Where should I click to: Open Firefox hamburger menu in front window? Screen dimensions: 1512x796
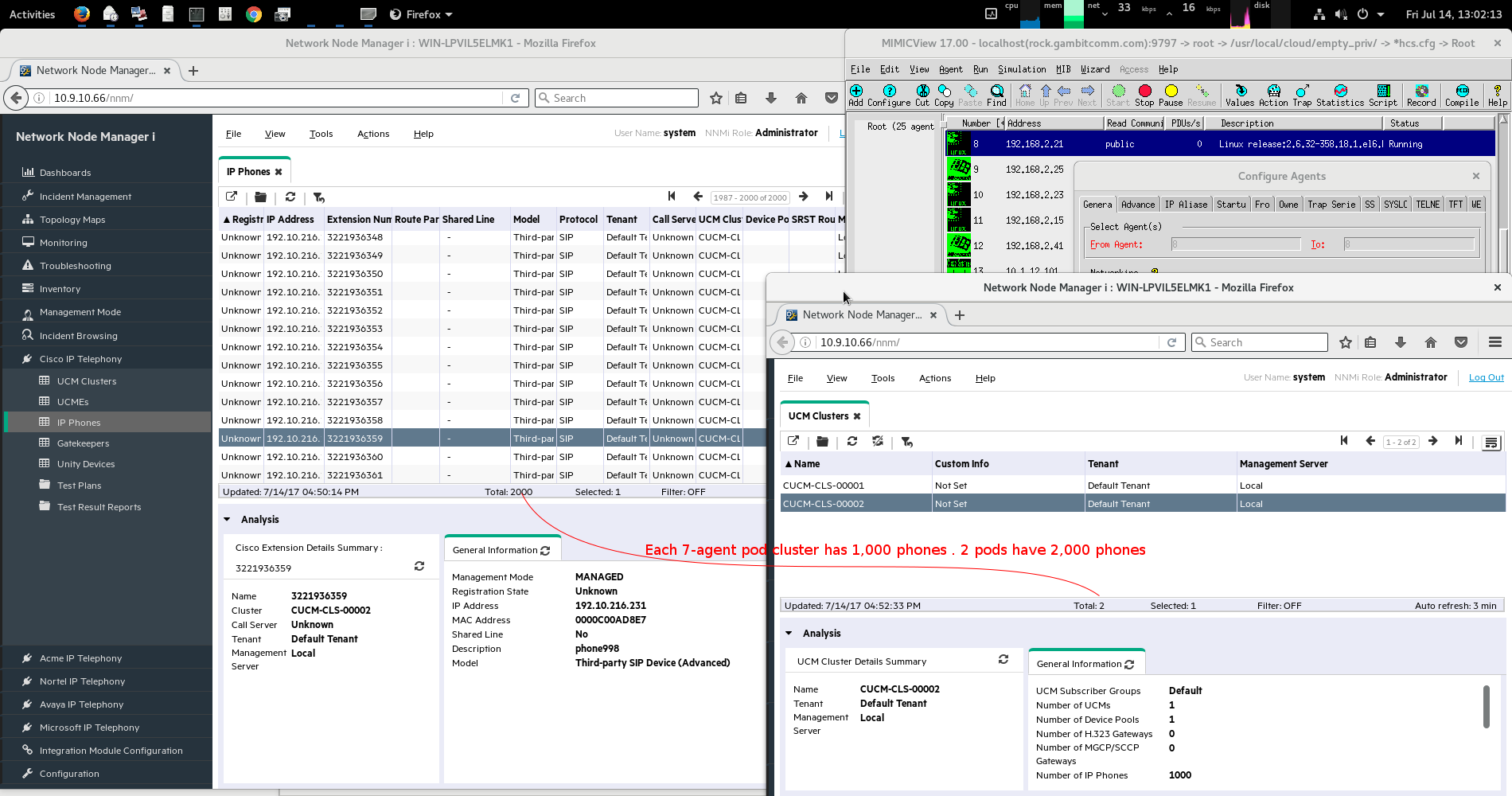[1495, 342]
